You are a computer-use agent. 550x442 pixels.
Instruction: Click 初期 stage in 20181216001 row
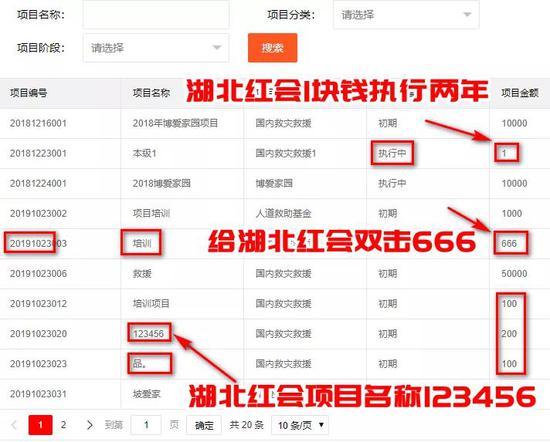coord(388,123)
